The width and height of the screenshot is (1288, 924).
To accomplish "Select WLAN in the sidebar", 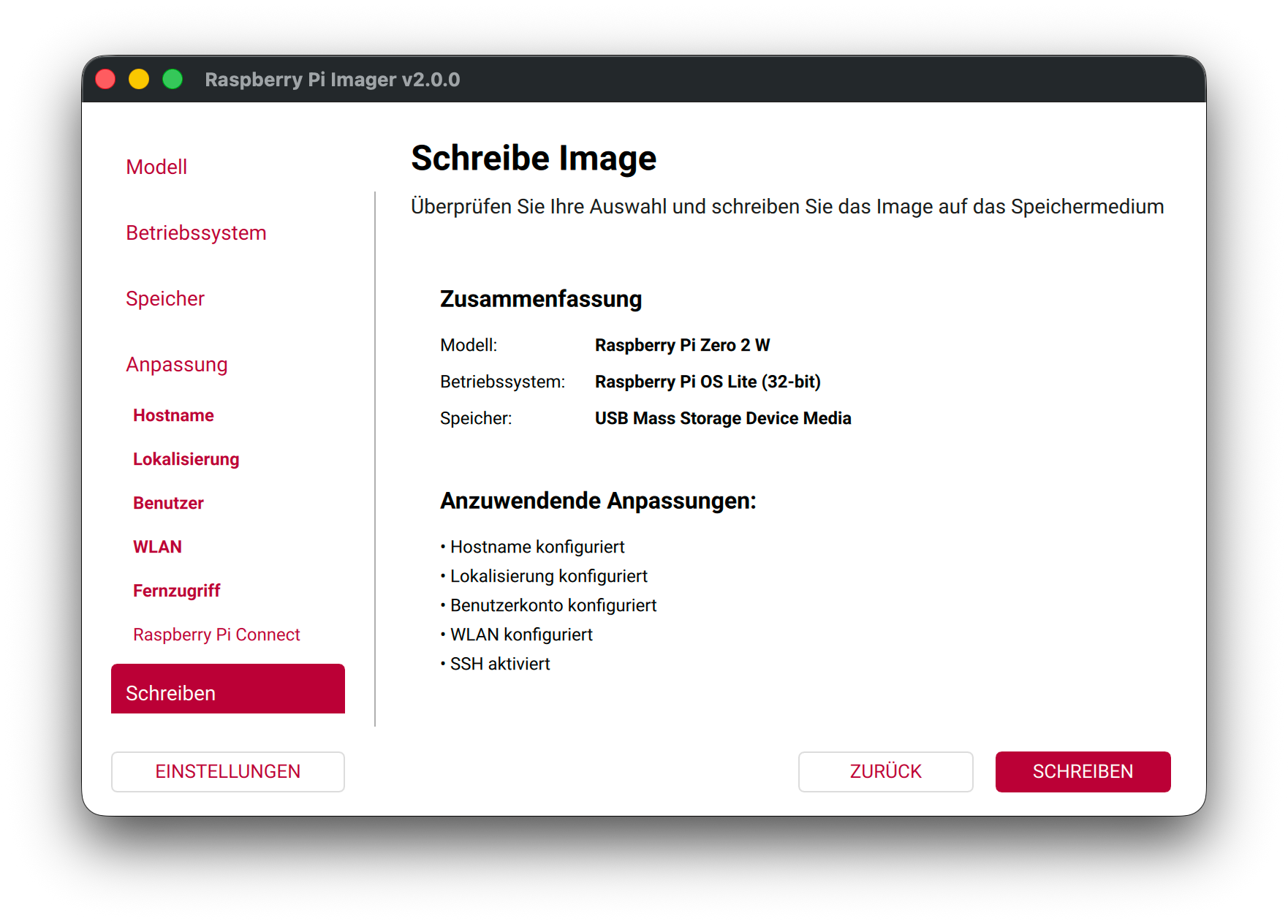I will coord(157,548).
